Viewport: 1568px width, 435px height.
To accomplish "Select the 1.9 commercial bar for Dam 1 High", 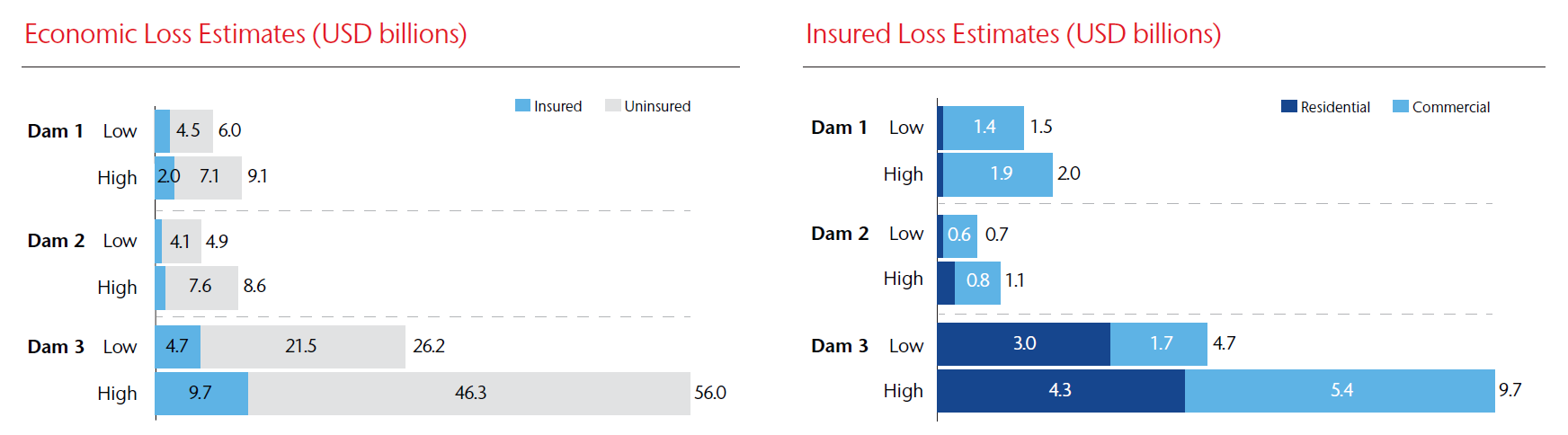I will (x=999, y=174).
